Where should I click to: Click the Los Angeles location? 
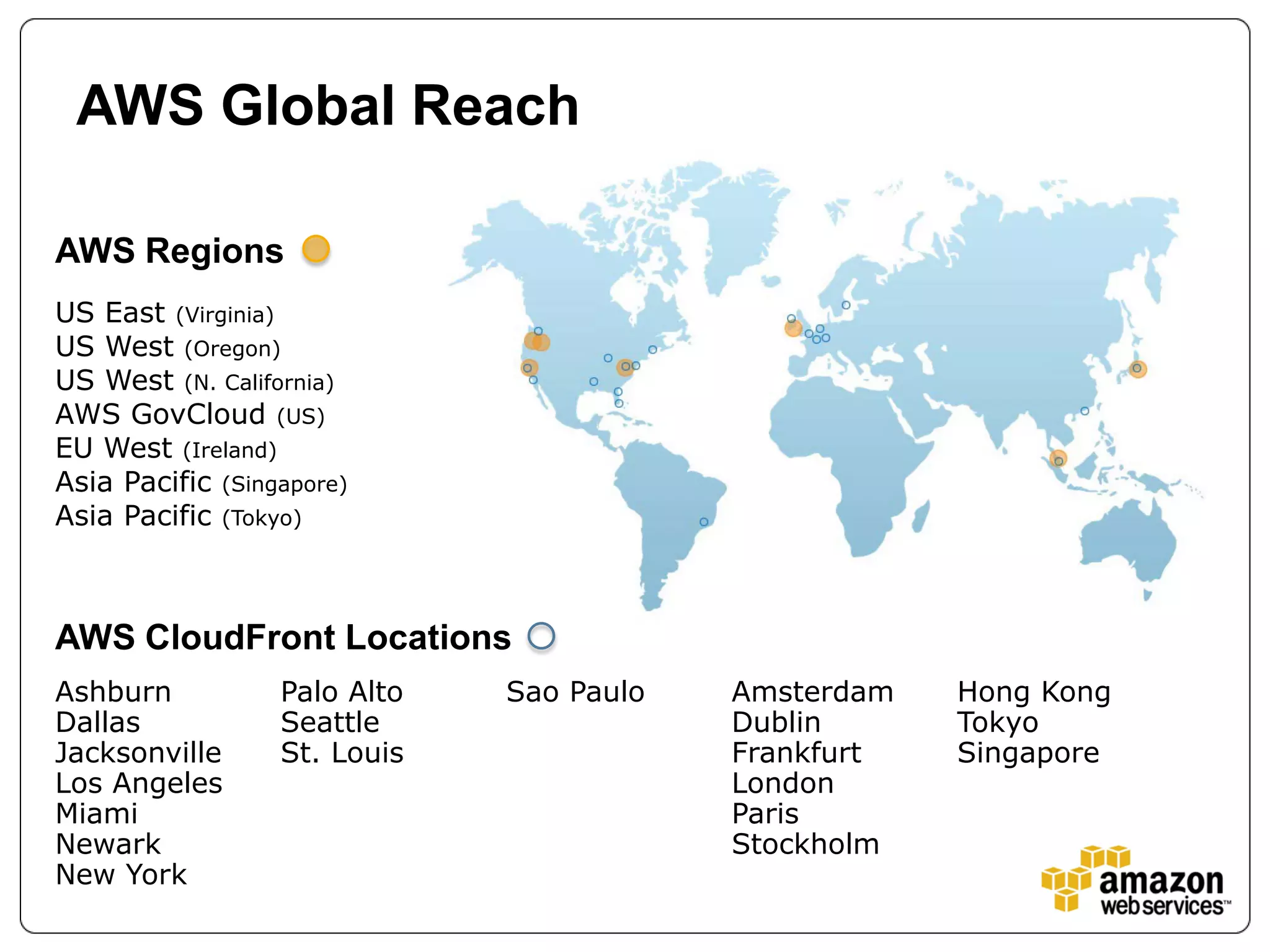tap(139, 783)
